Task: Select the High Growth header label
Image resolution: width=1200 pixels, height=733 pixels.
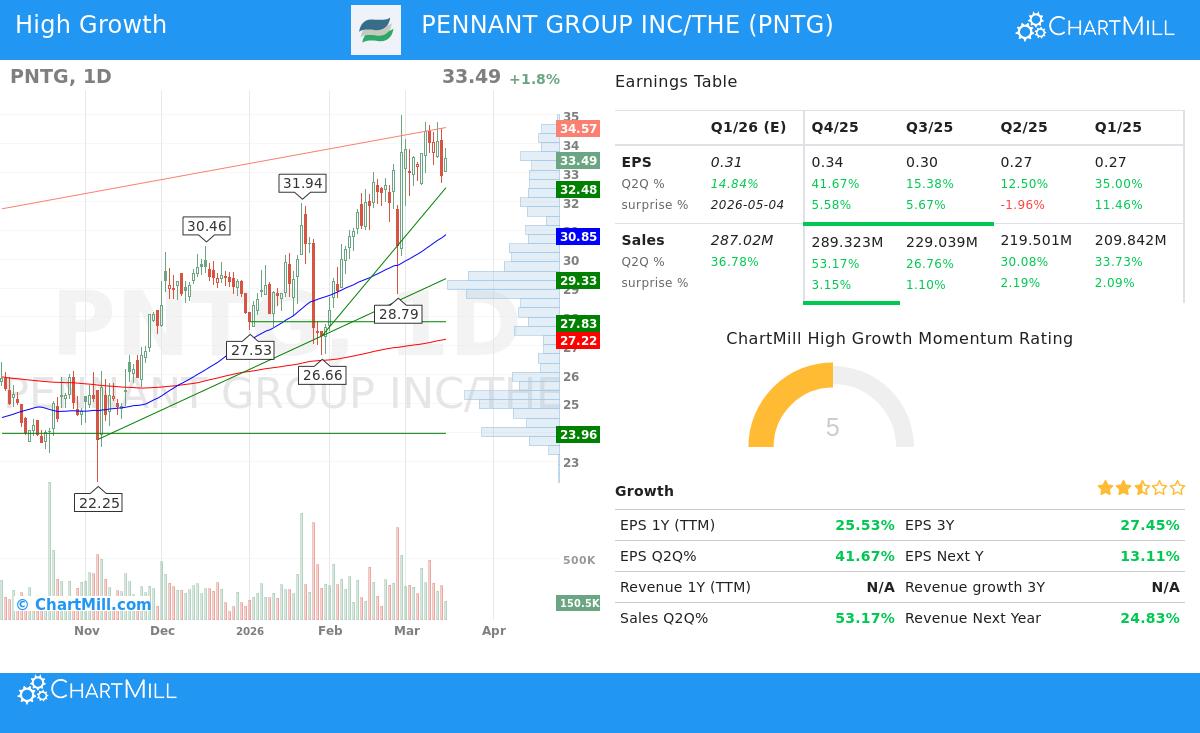Action: (91, 24)
